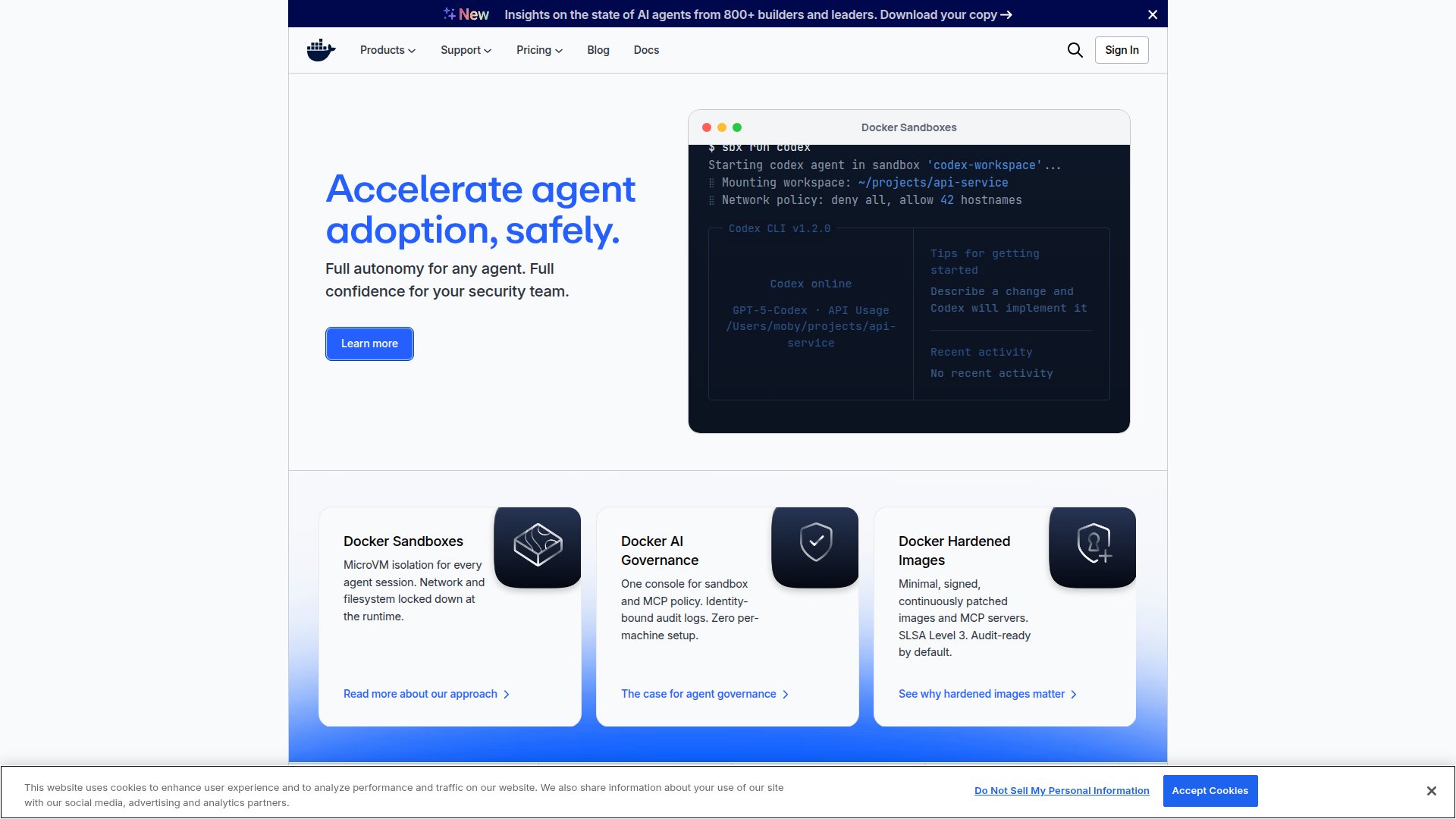
Task: Dismiss the top announcement banner
Action: point(1153,14)
